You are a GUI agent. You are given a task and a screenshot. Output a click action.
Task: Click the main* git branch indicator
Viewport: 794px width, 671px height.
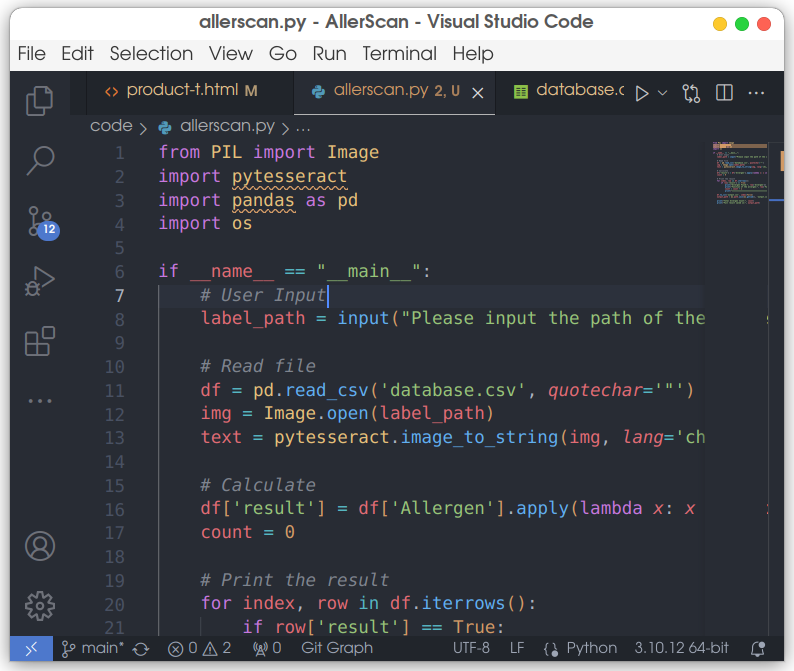tap(92, 648)
